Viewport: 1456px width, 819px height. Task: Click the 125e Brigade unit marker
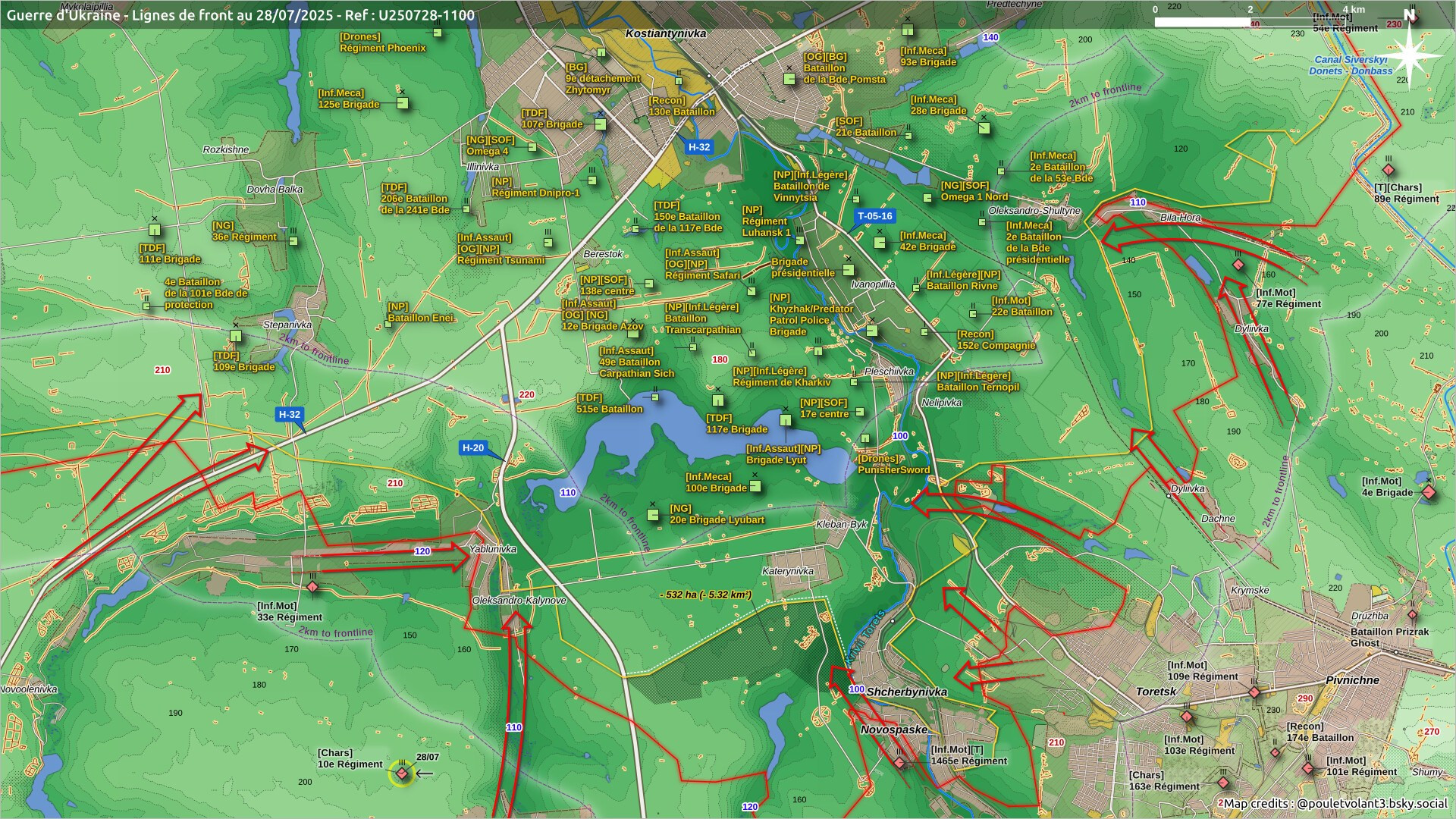[x=403, y=103]
